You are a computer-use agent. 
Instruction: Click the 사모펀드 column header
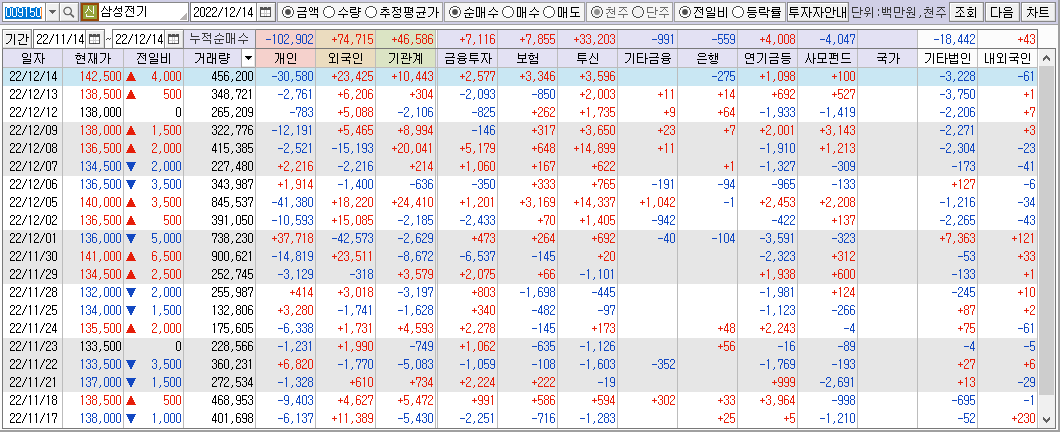(x=829, y=59)
